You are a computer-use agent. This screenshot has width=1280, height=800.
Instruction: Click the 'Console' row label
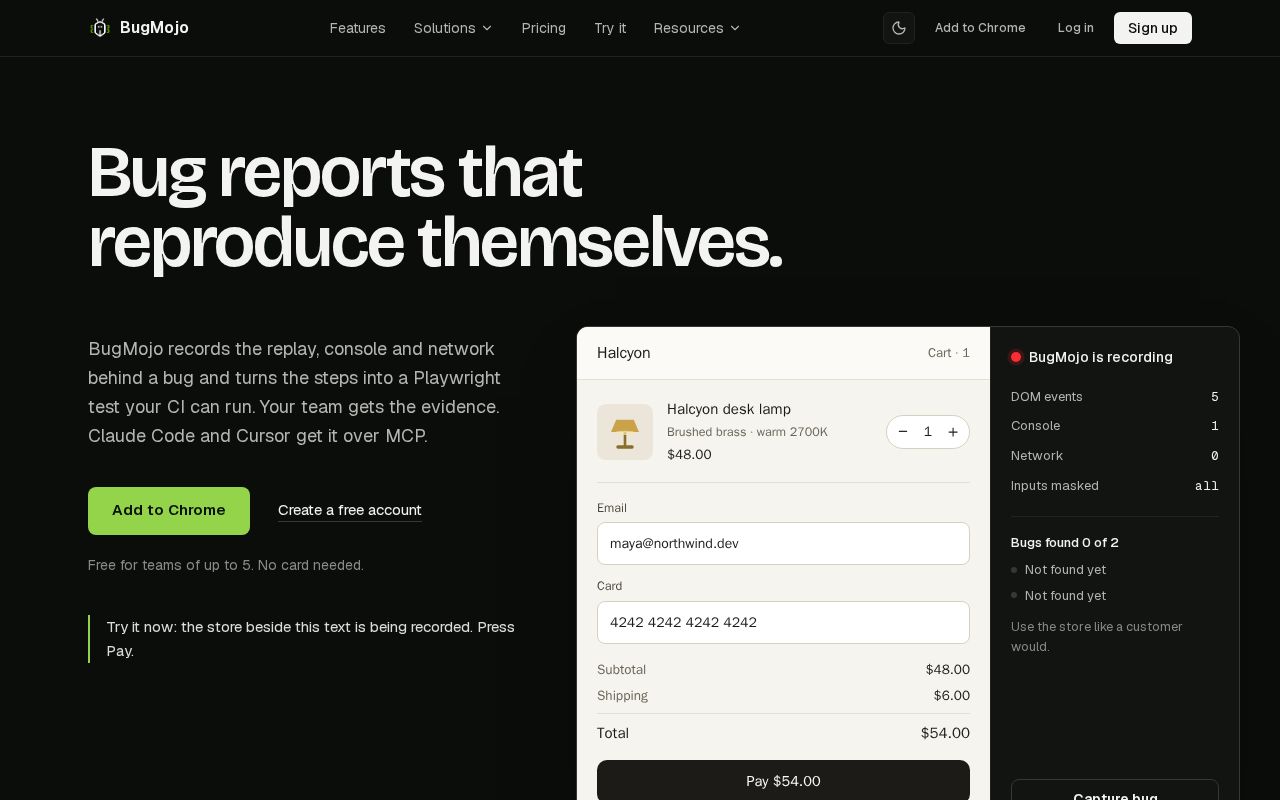[1036, 426]
